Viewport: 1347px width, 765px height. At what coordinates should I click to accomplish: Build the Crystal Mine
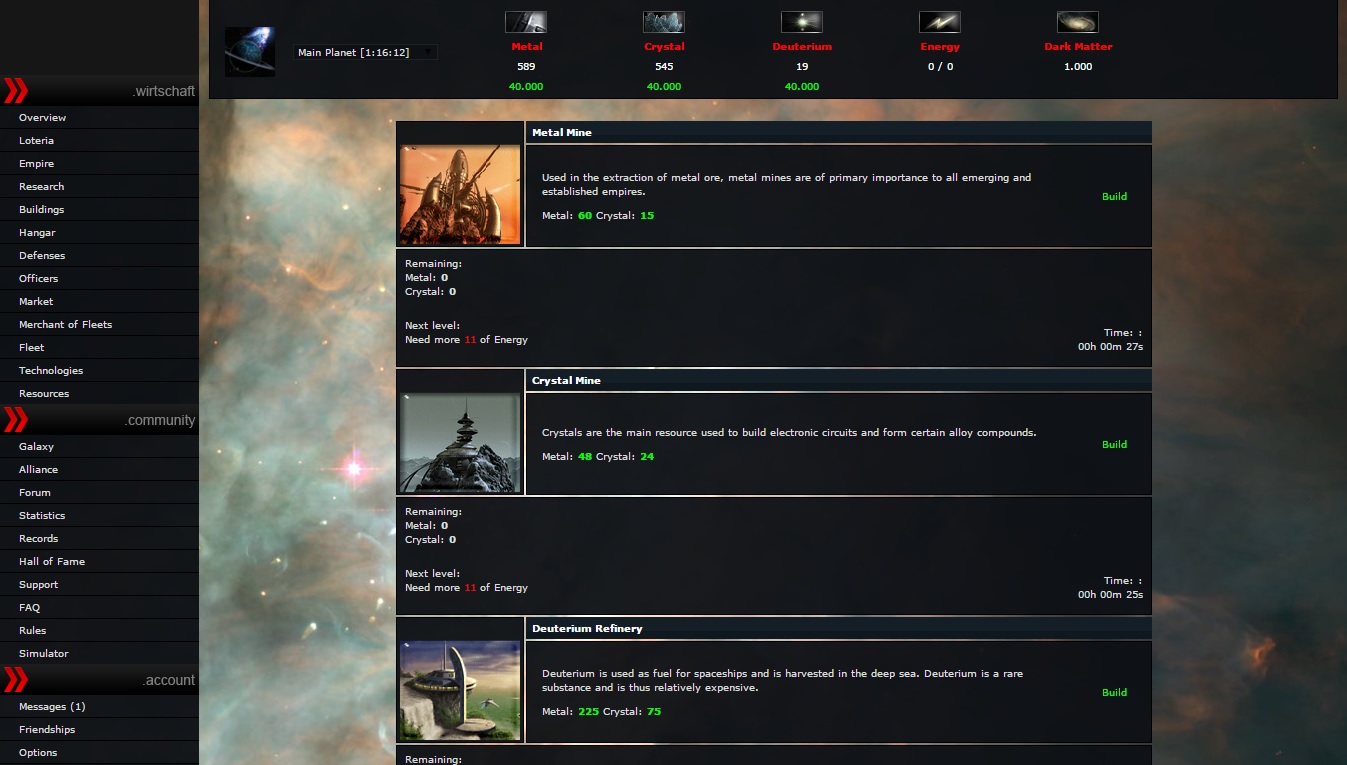click(x=1114, y=444)
